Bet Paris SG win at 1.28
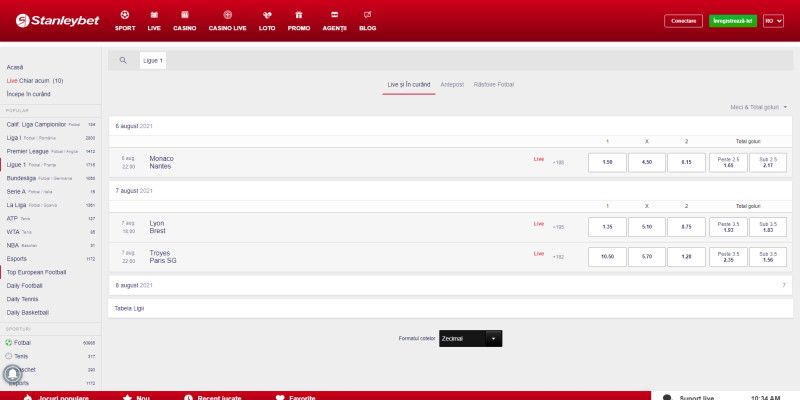 pos(686,257)
